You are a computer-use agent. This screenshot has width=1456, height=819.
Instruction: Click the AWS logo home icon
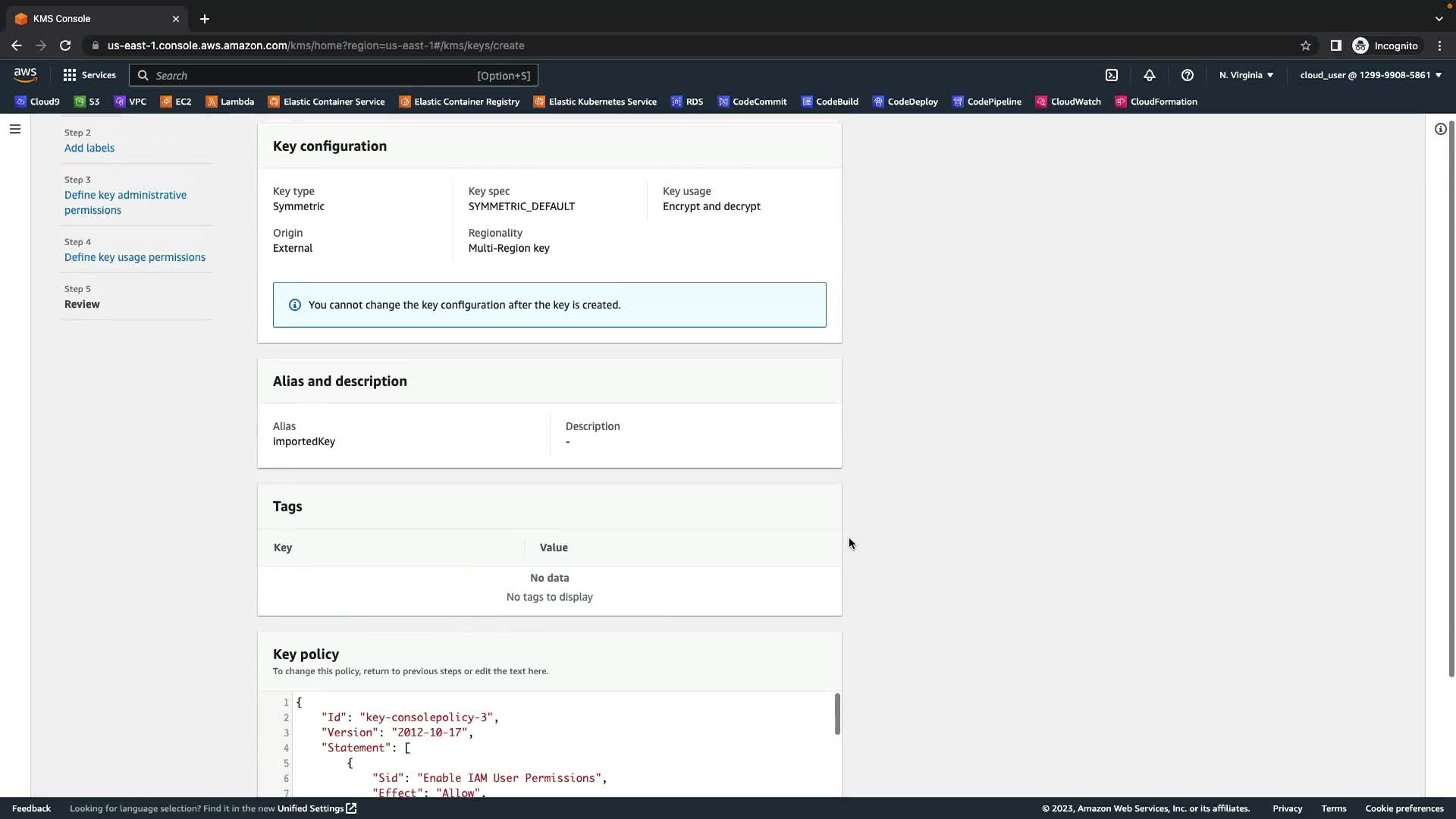(25, 74)
